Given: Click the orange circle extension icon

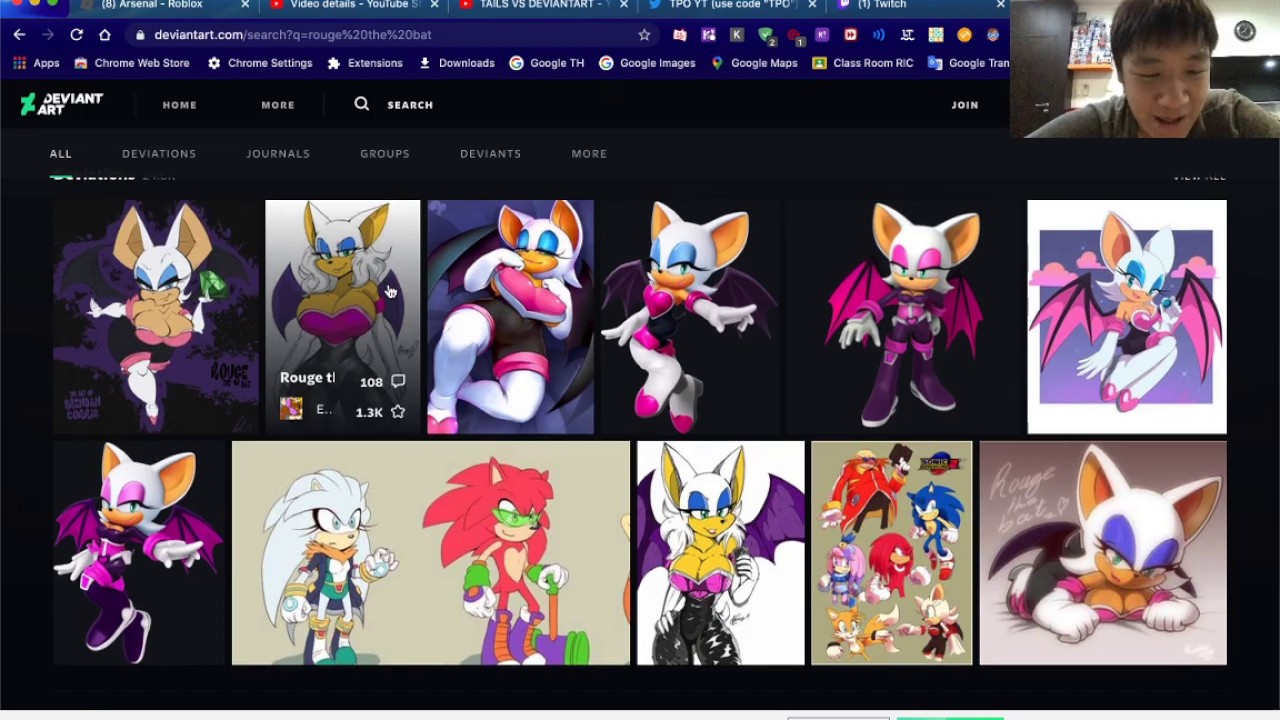Looking at the screenshot, I should click(964, 34).
